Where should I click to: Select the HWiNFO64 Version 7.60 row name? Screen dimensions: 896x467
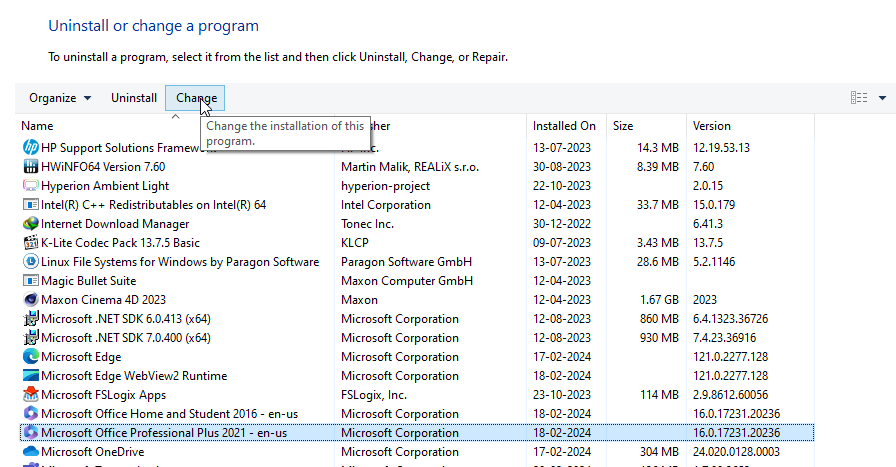[103, 166]
